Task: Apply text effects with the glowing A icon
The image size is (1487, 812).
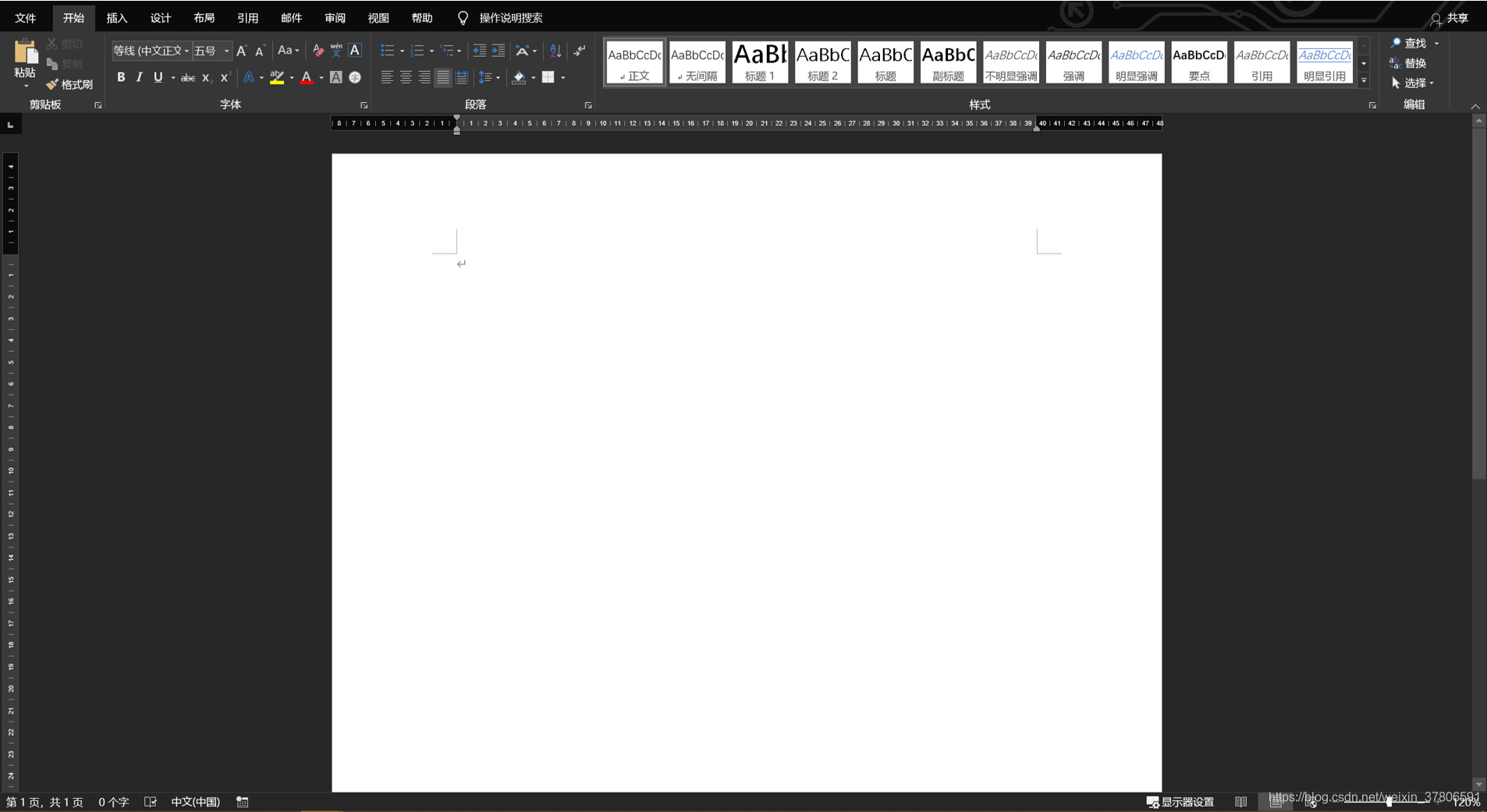Action: pos(248,77)
